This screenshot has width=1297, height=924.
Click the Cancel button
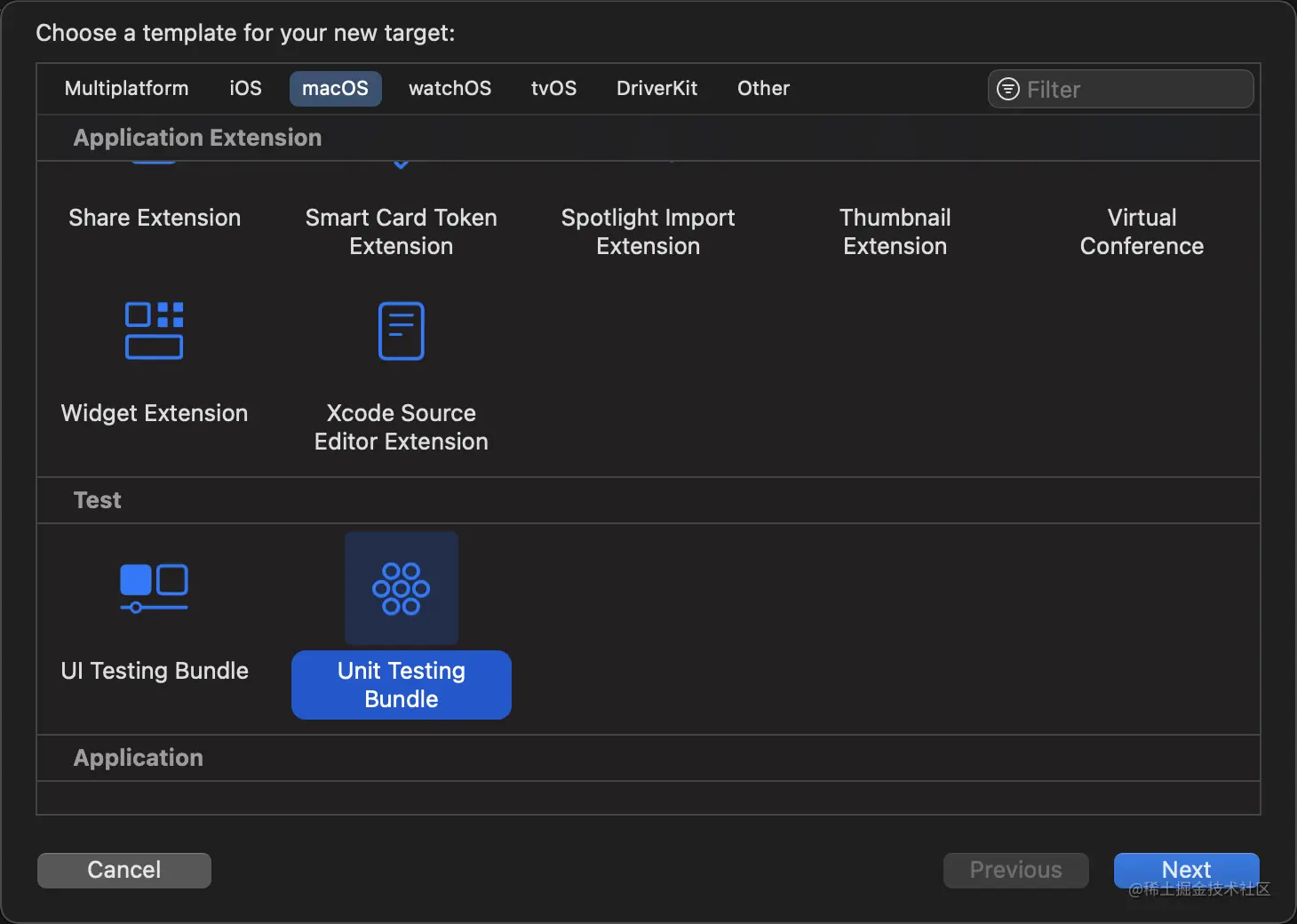point(124,870)
